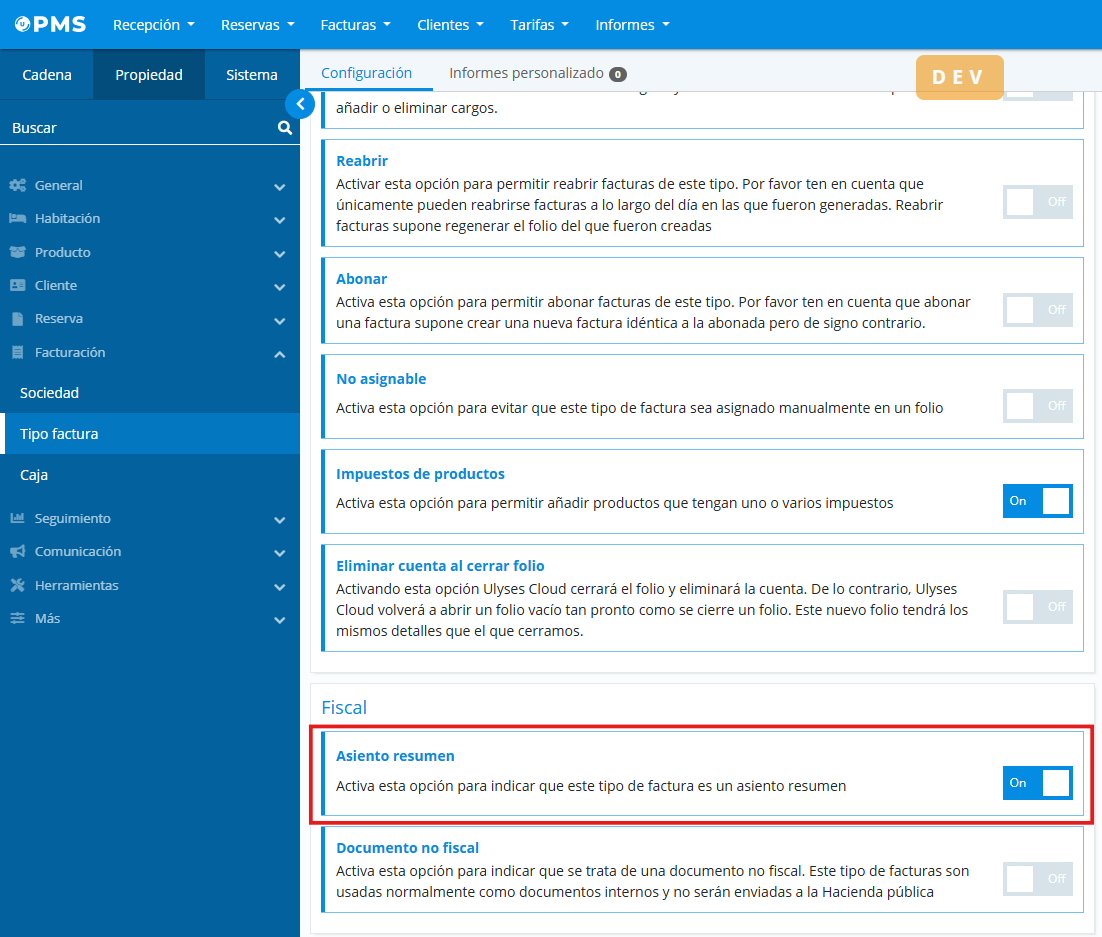This screenshot has width=1102, height=937.
Task: Click the Producto box icon
Action: [17, 253]
